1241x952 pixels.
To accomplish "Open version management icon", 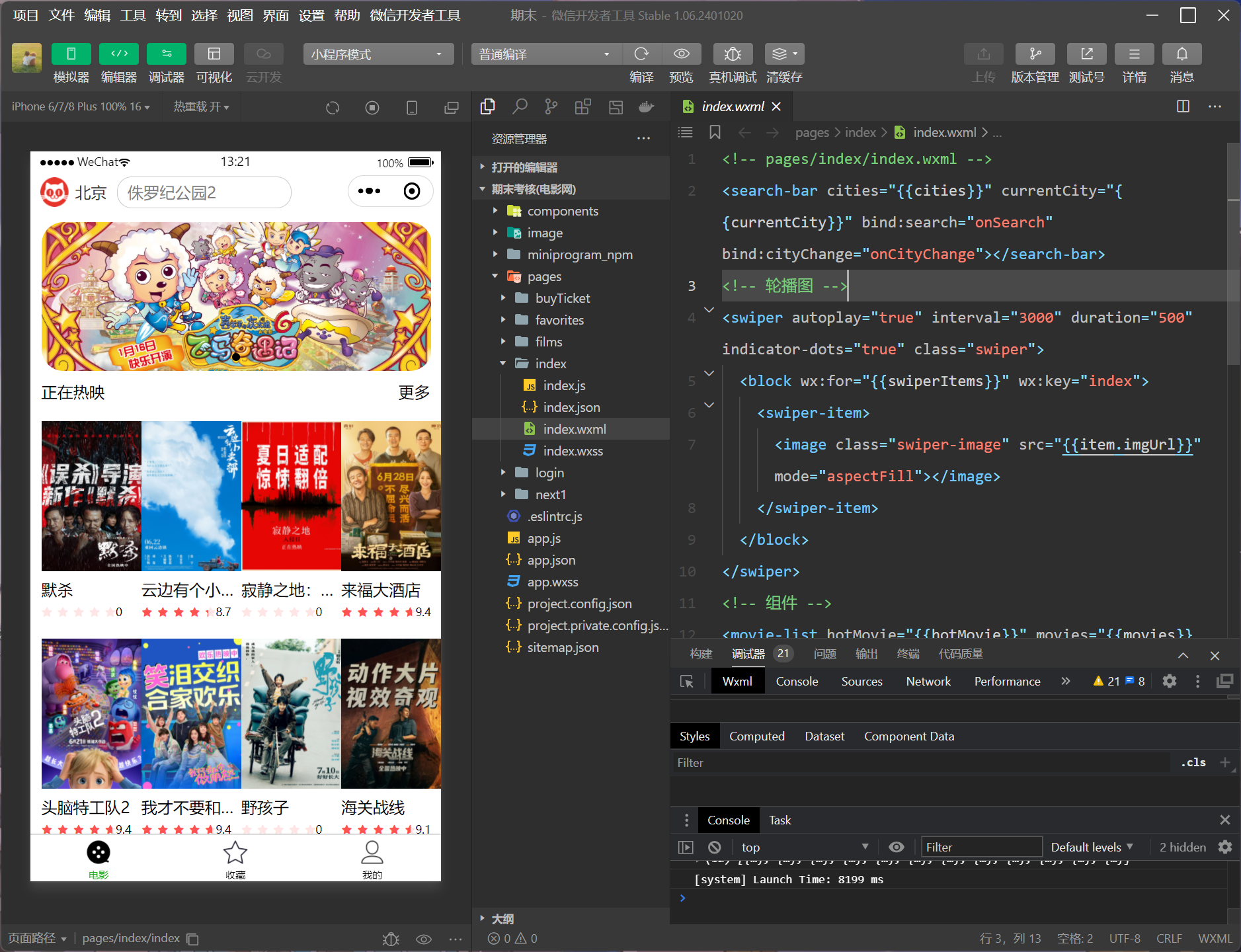I will tap(1035, 54).
